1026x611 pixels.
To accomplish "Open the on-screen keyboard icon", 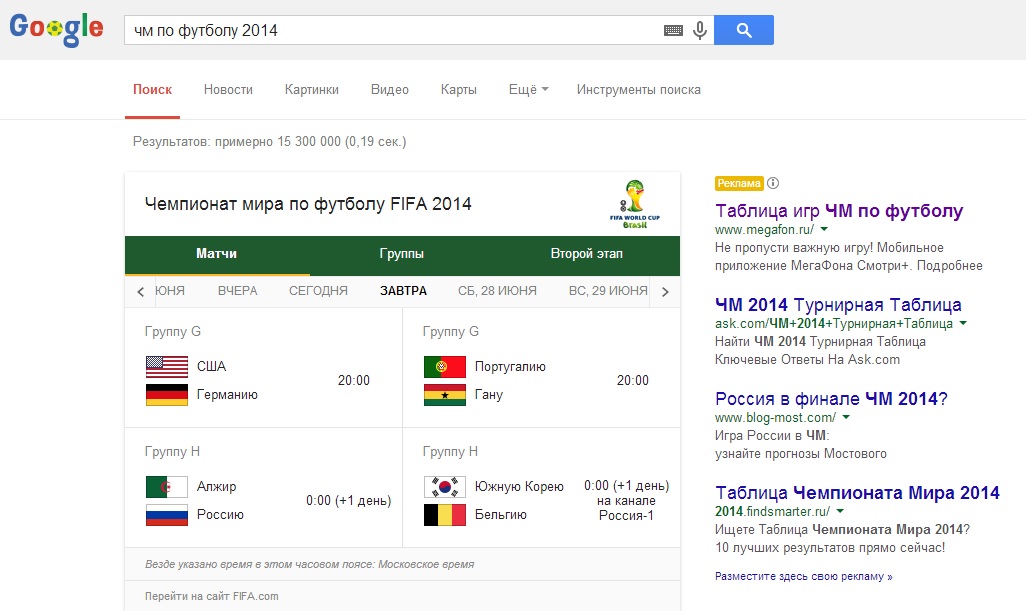I will 673,31.
